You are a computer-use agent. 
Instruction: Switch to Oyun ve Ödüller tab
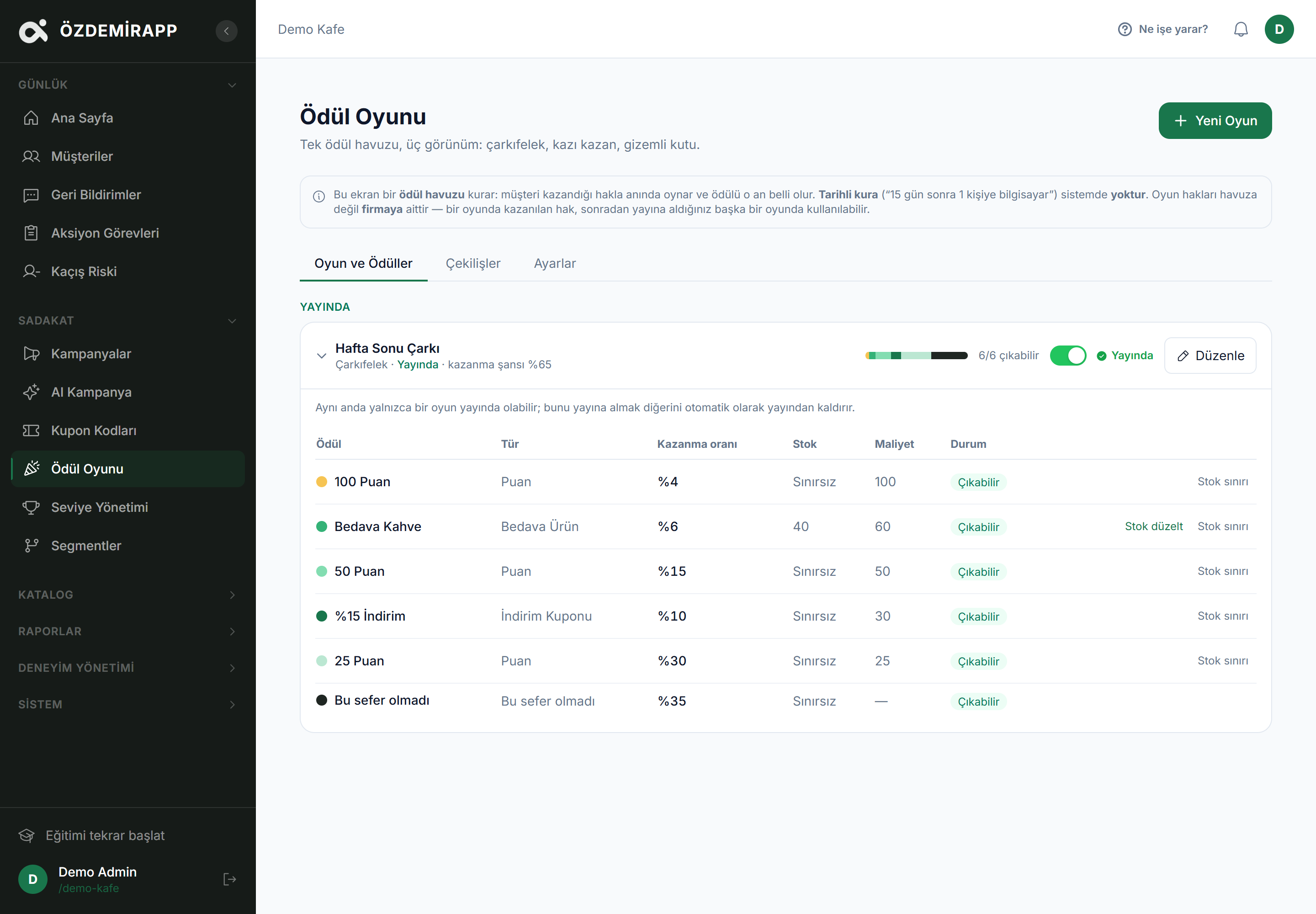click(363, 263)
